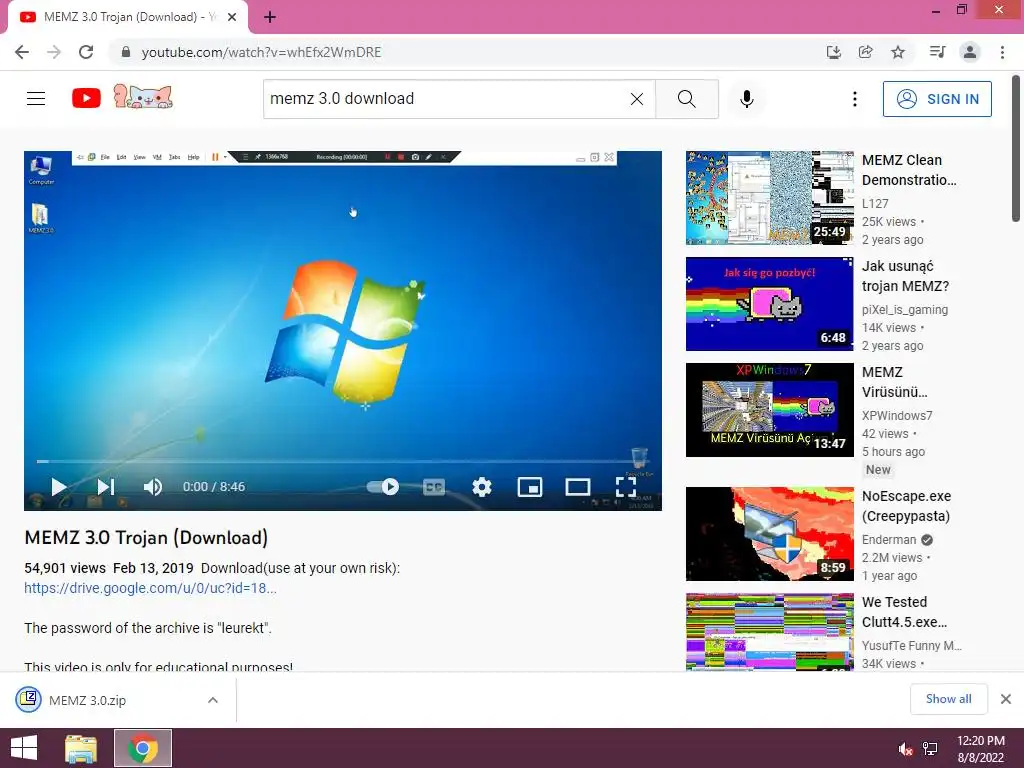Enable miniplayer mode
The height and width of the screenshot is (768, 1024).
tap(530, 487)
